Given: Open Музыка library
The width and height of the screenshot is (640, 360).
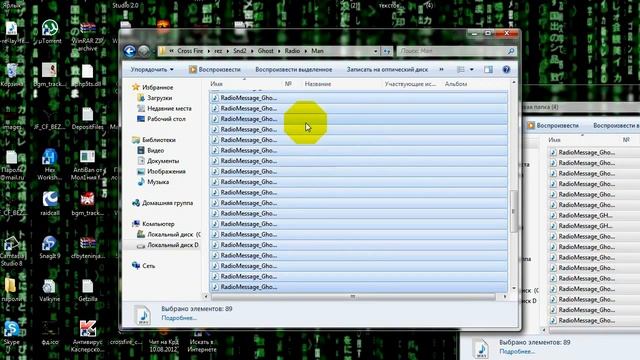Looking at the screenshot, I should tap(158, 182).
